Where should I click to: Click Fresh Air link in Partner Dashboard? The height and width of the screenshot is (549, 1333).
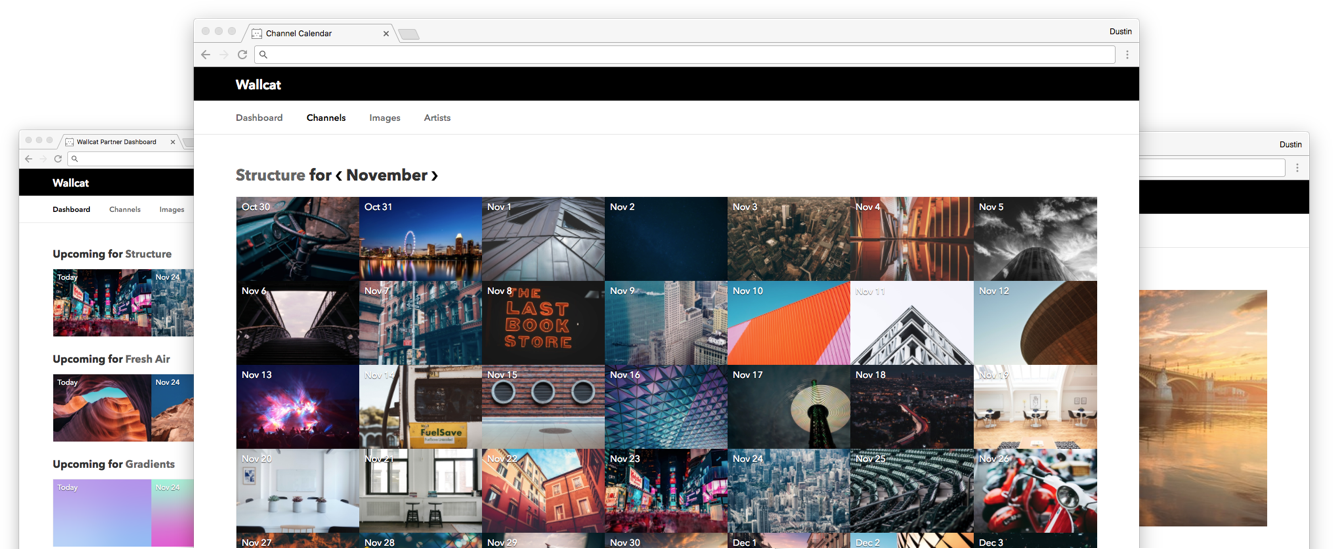[x=147, y=359]
